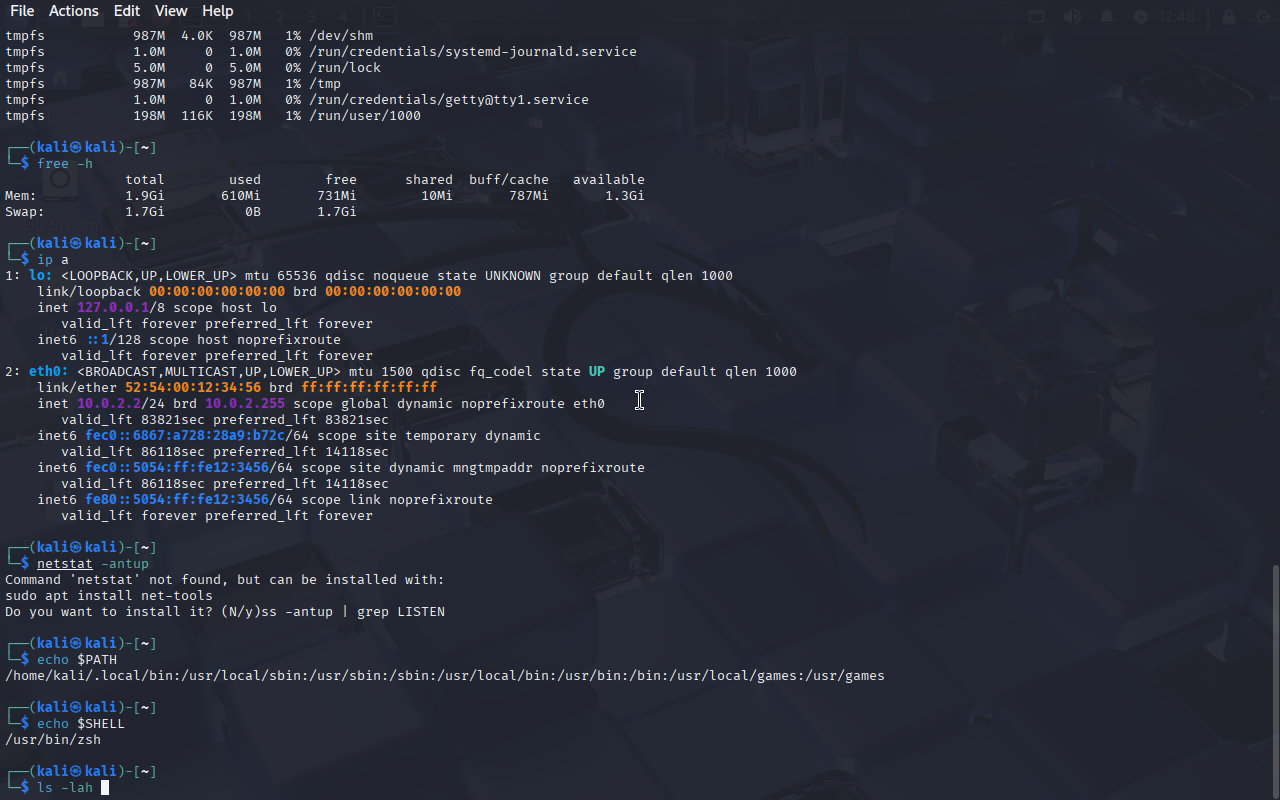Click the 'eth0:' interface name
The width and height of the screenshot is (1280, 800).
coord(49,372)
